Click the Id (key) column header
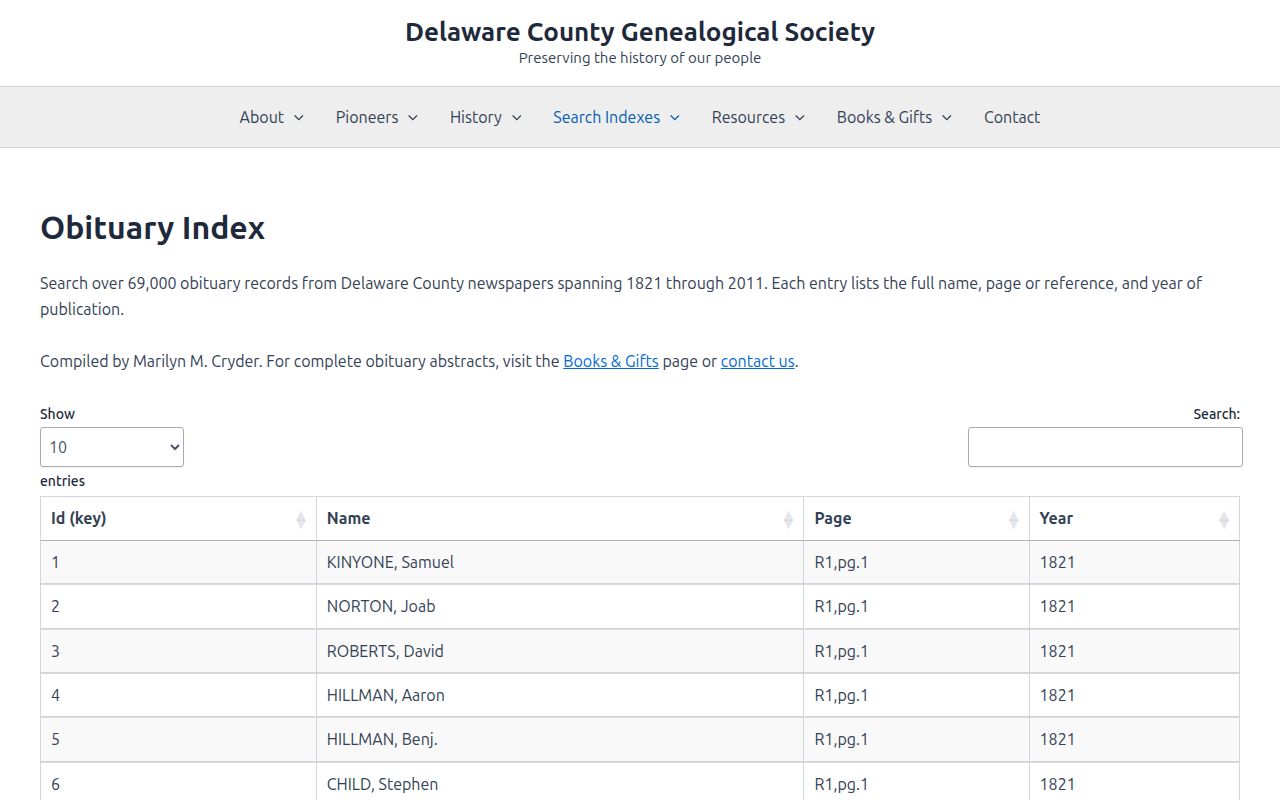This screenshot has width=1280, height=800. tap(178, 519)
